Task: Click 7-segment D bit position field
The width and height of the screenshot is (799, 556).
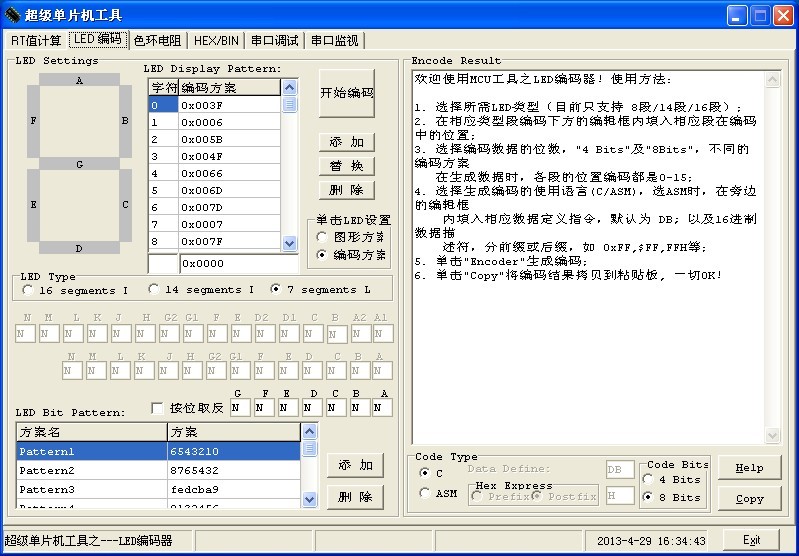Action: coord(311,408)
